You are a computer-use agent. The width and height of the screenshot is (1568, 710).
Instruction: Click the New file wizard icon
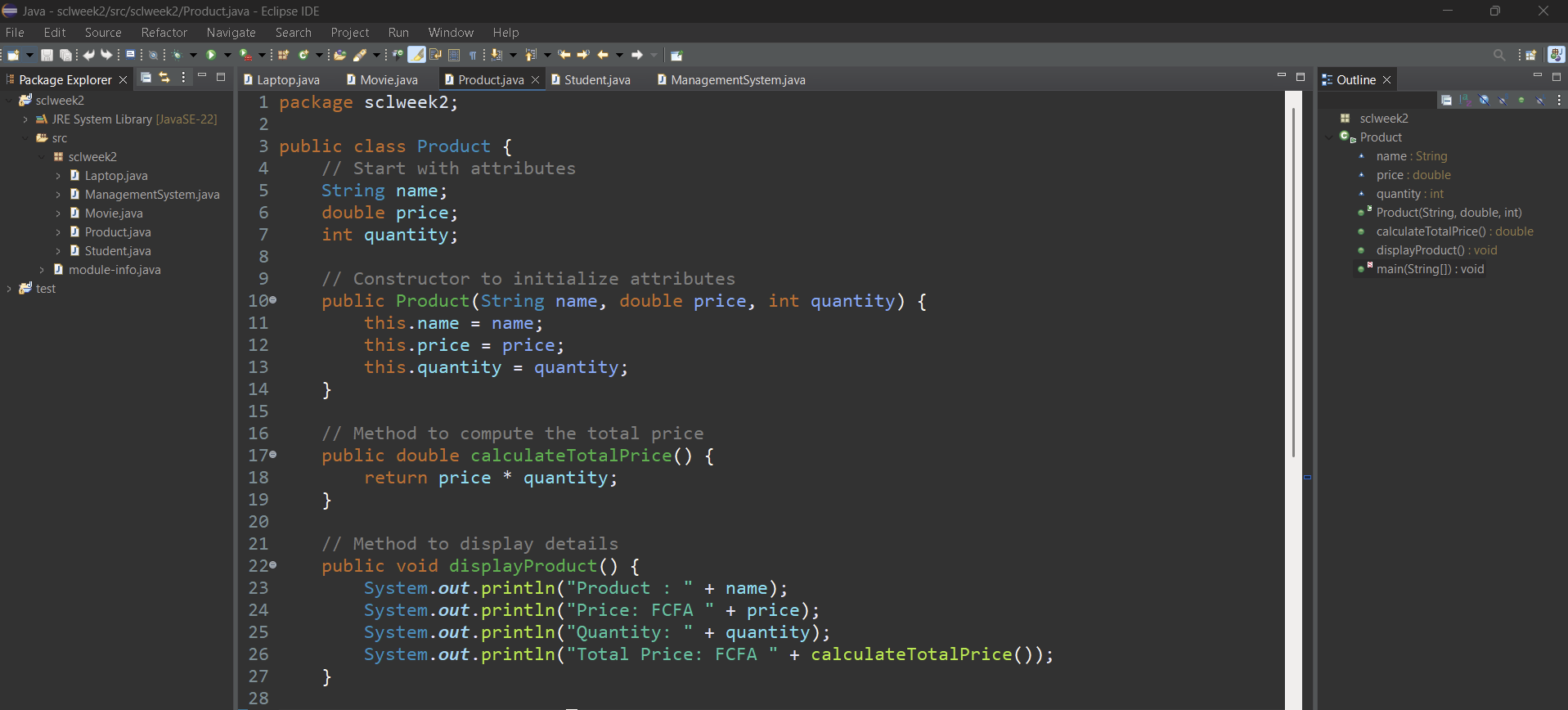click(13, 55)
